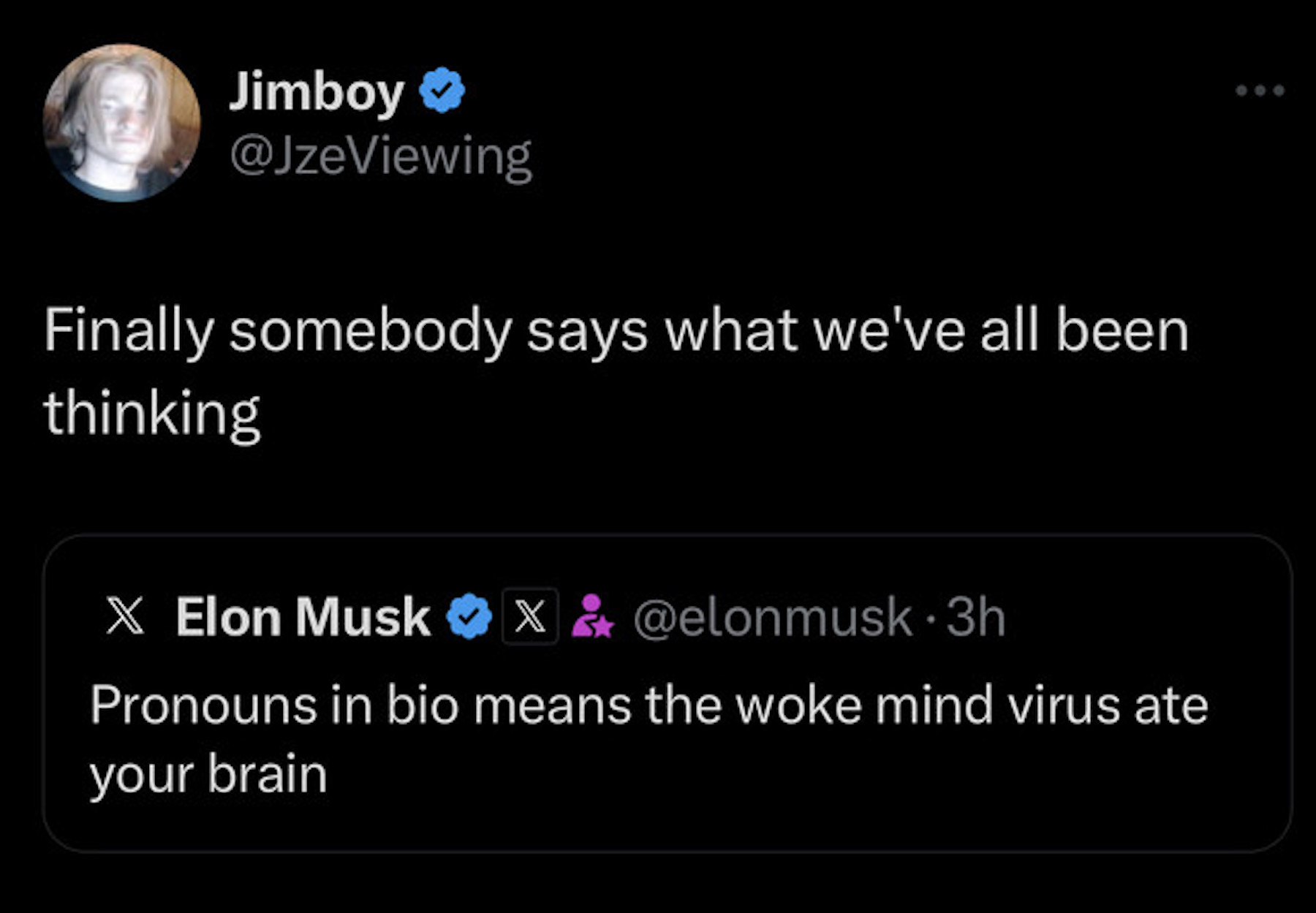Screen dimensions: 1316x913
Task: Click the 3h timestamp on quoted post
Action: click(x=975, y=618)
